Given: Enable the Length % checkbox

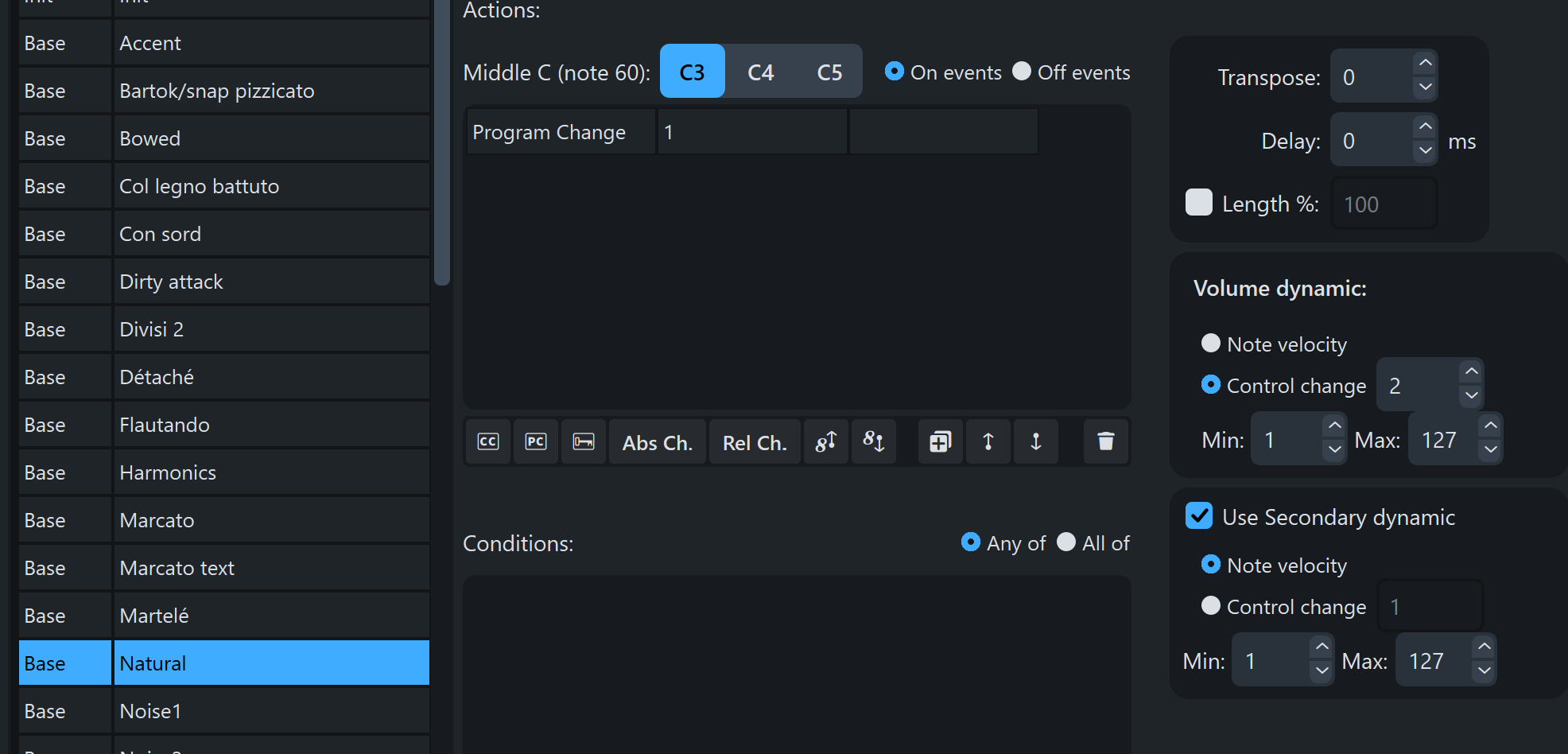Looking at the screenshot, I should coord(1199,203).
